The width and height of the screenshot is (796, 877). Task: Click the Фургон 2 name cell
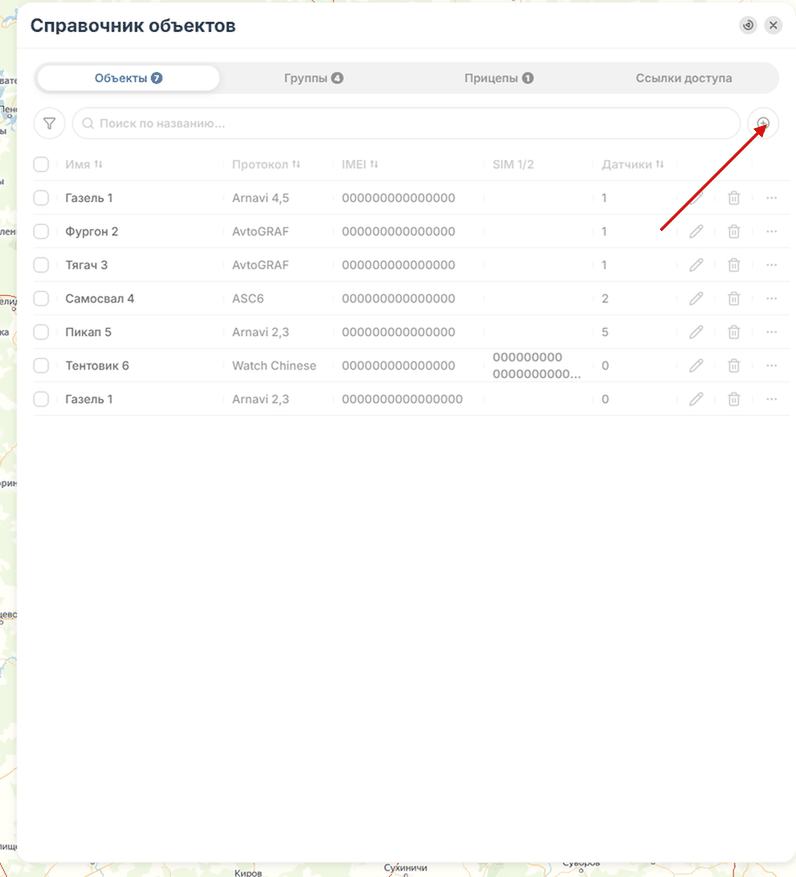coord(92,231)
